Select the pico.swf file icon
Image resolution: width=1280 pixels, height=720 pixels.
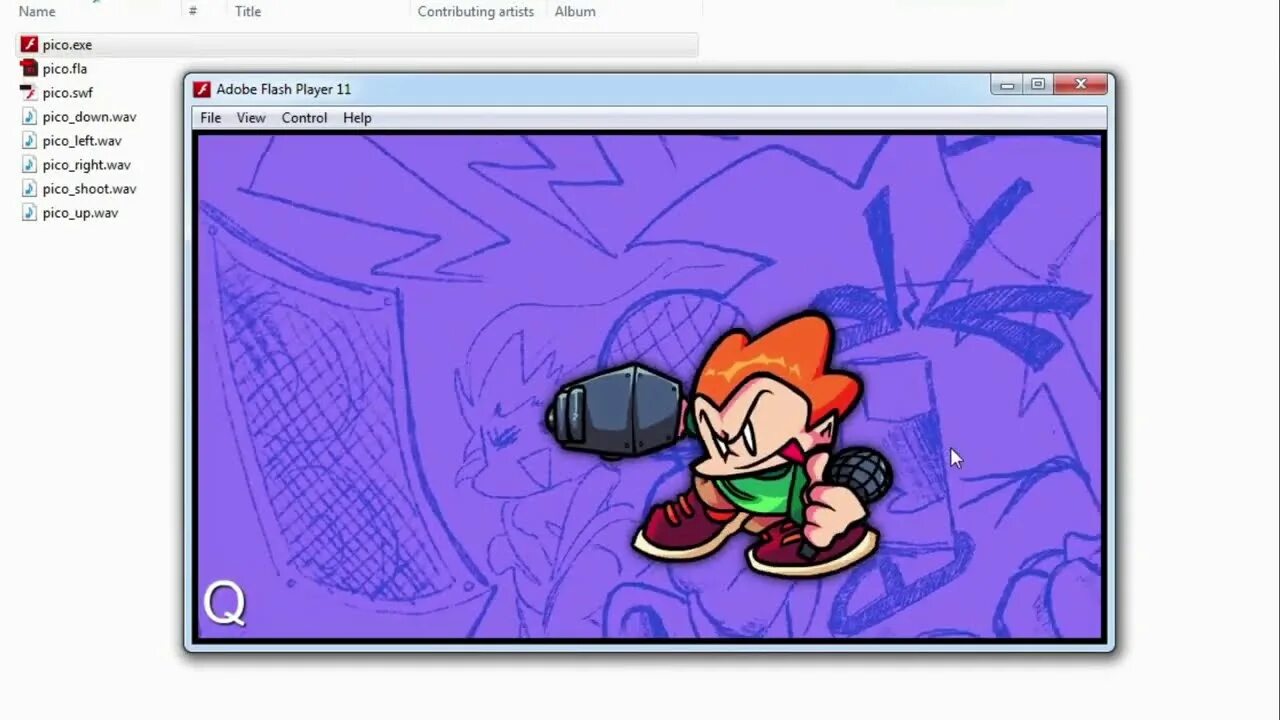(29, 93)
